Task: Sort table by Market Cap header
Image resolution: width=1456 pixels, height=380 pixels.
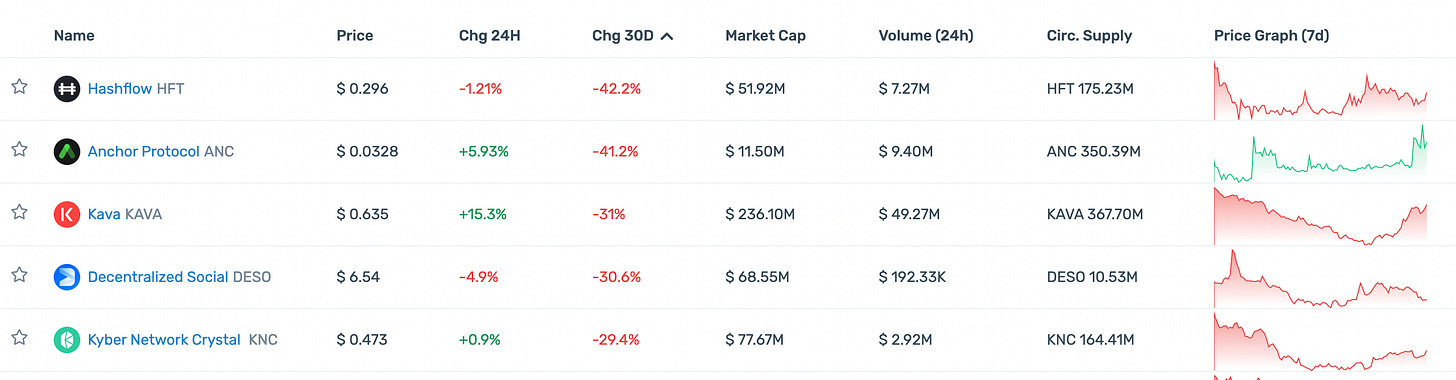Action: 765,36
